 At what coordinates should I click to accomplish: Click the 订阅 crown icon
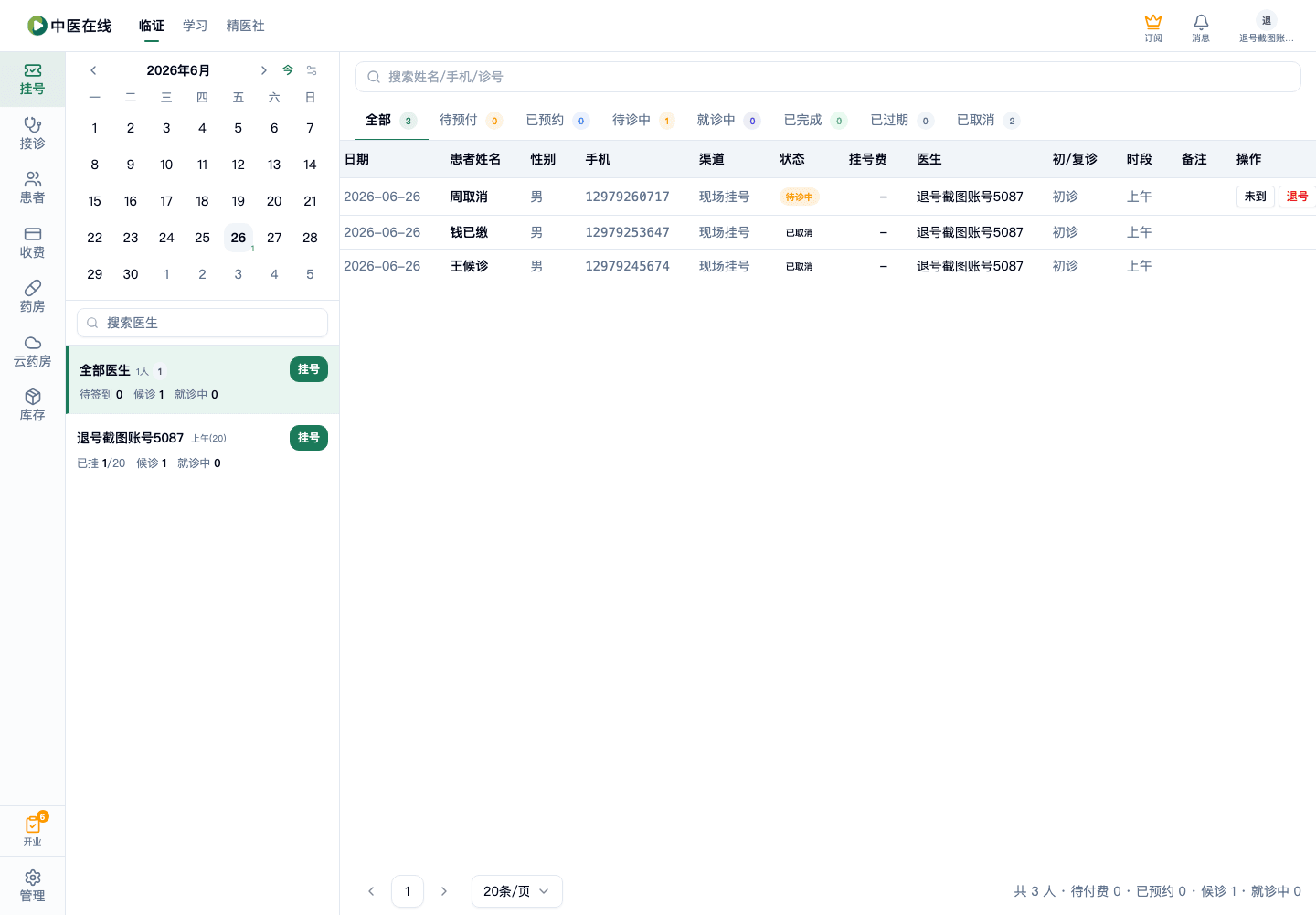[x=1153, y=27]
